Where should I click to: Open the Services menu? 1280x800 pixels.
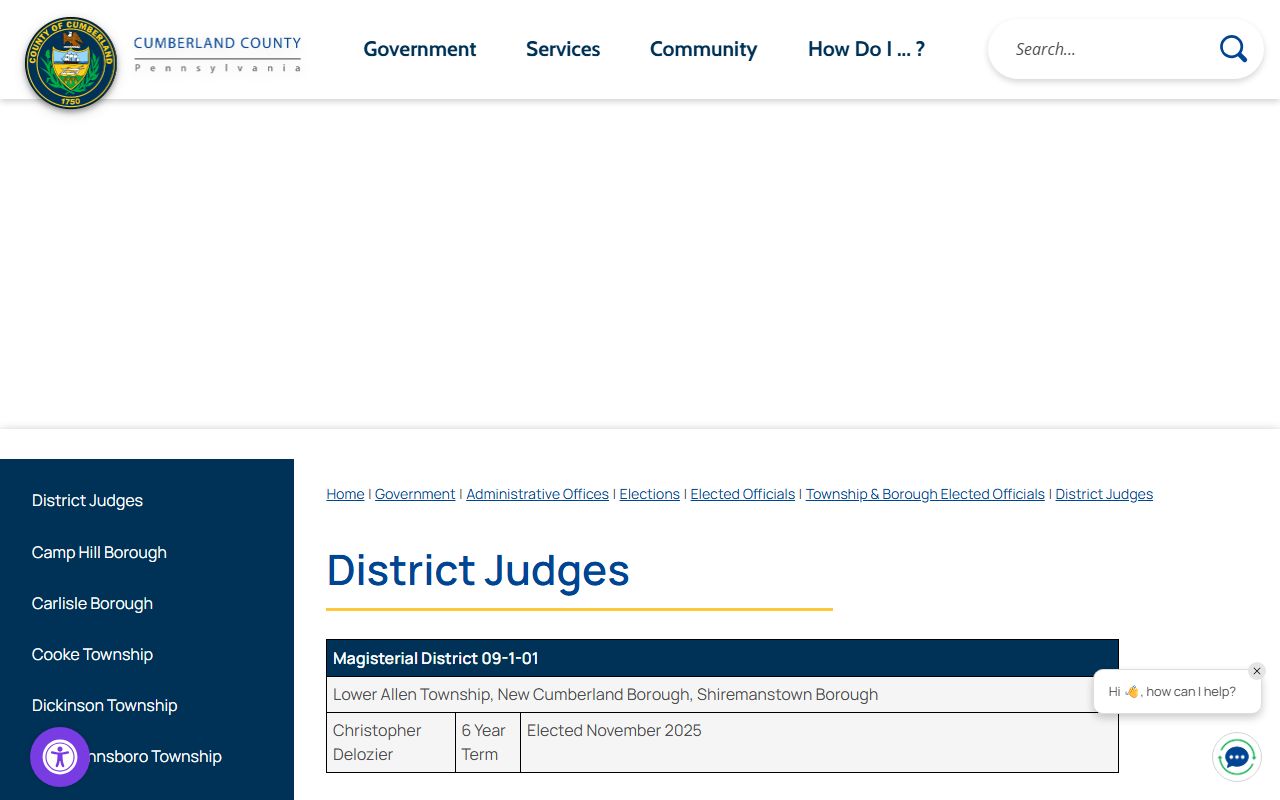coord(563,49)
